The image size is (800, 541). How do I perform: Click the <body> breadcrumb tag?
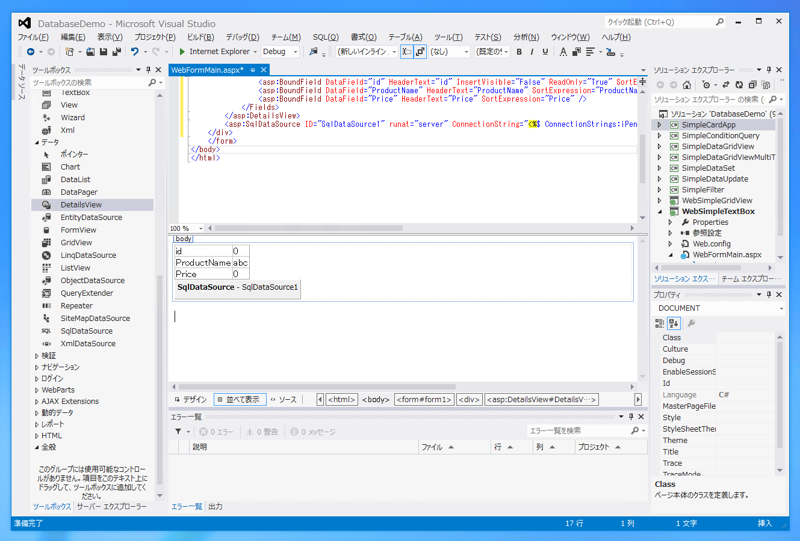tap(376, 400)
